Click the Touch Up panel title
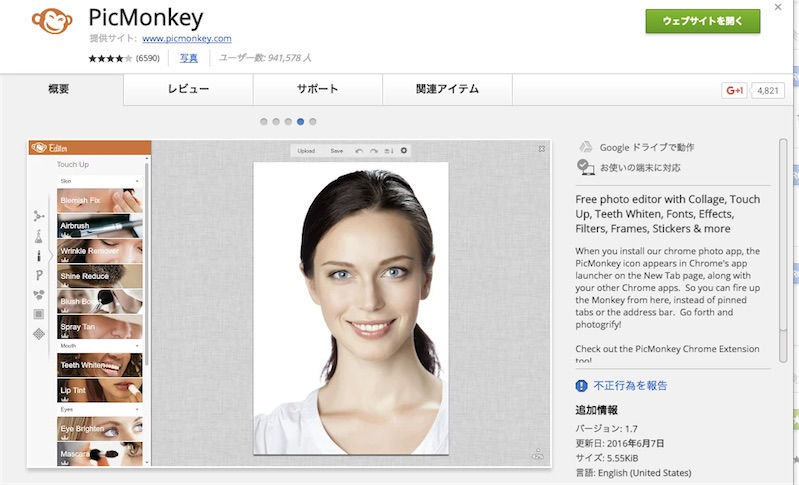 (x=72, y=165)
